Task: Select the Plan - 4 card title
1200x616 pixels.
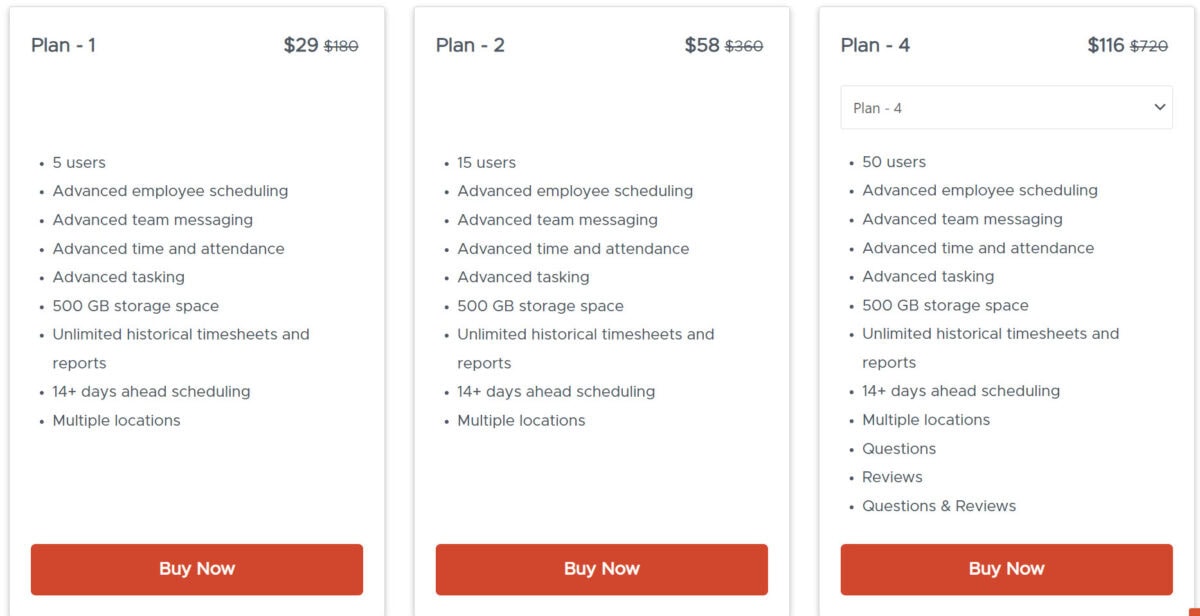Action: pyautogui.click(x=874, y=45)
